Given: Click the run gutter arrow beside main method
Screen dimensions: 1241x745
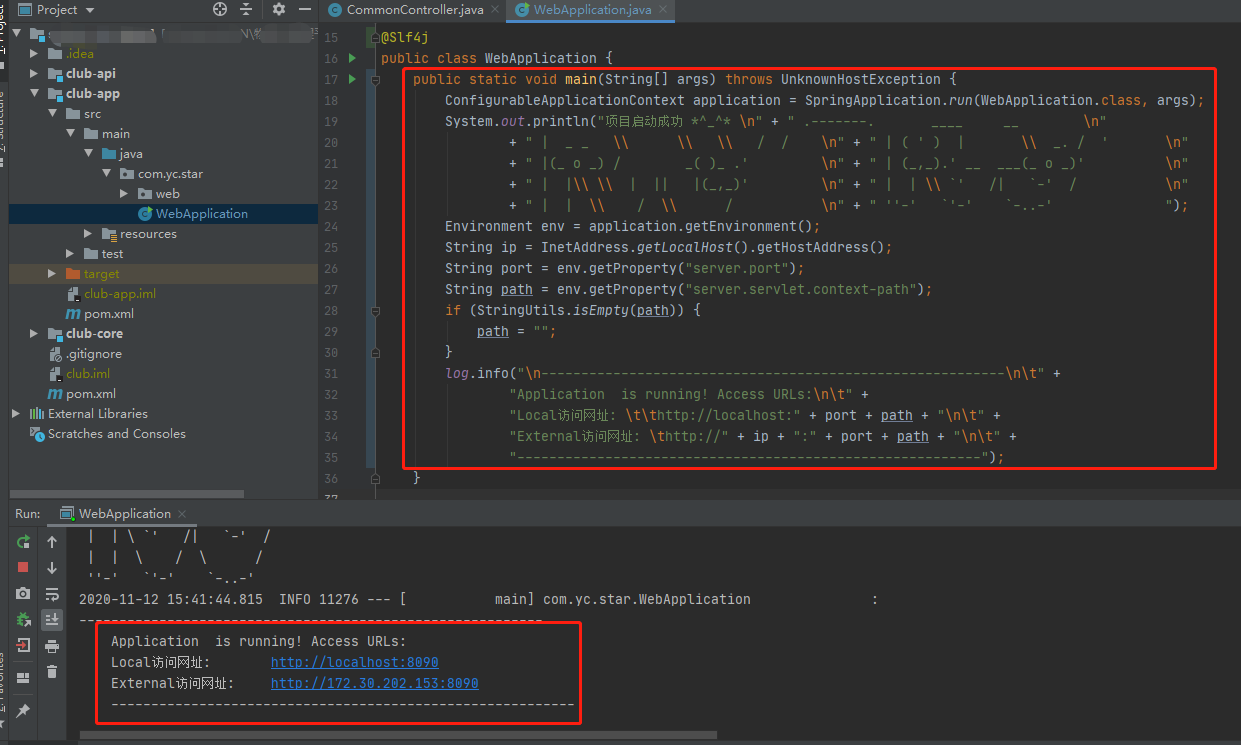Looking at the screenshot, I should [352, 79].
